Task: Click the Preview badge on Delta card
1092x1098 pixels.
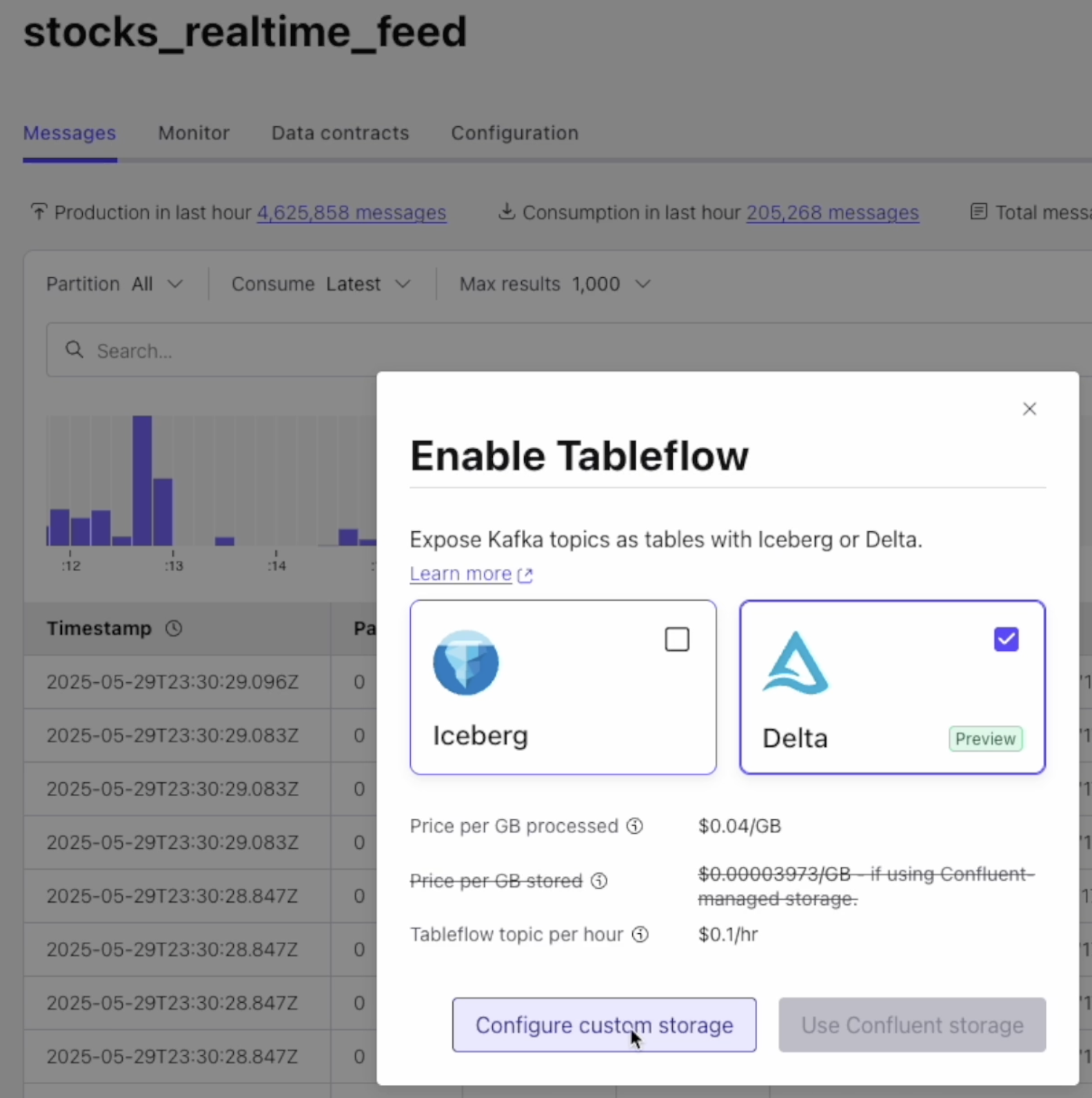Action: 986,739
